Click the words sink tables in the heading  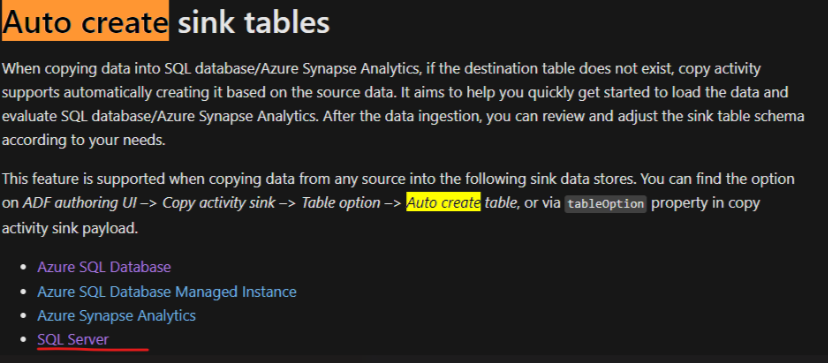[x=253, y=23]
